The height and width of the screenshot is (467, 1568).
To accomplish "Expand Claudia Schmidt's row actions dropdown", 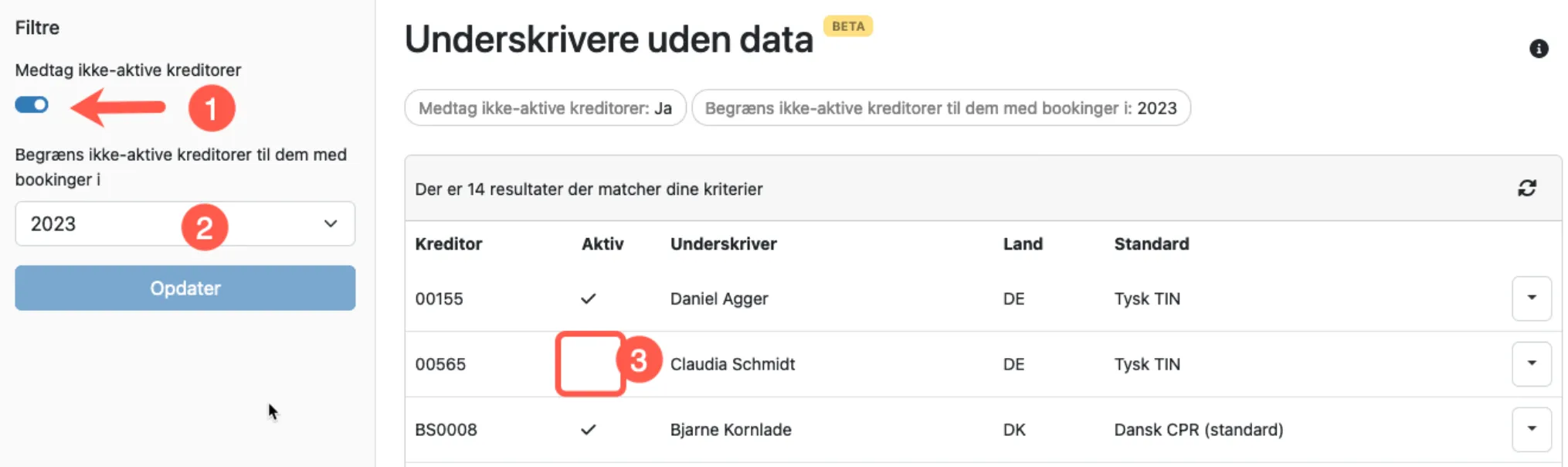I will pyautogui.click(x=1532, y=363).
